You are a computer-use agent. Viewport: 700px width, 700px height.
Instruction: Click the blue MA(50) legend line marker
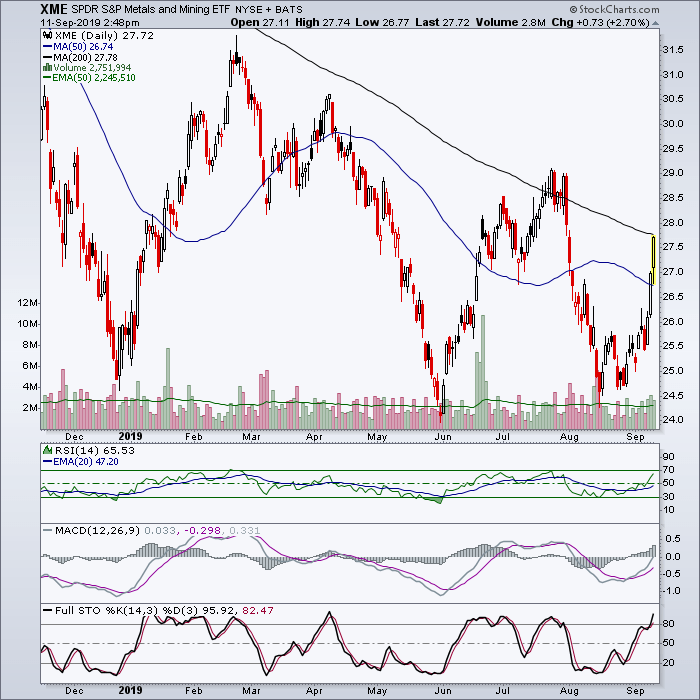47,46
